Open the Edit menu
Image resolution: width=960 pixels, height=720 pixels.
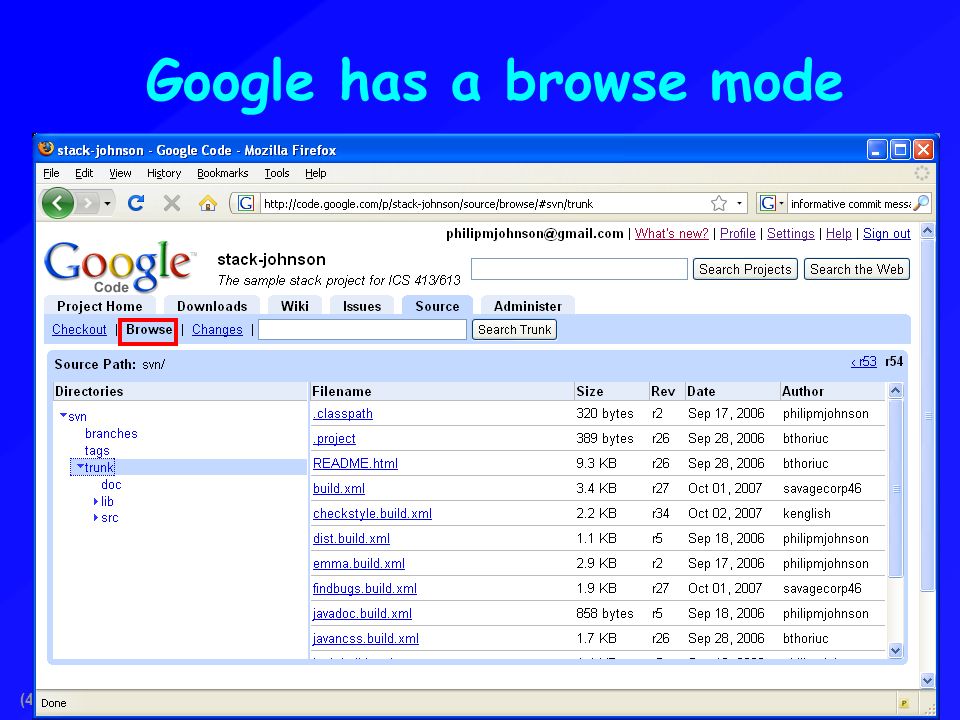pos(84,173)
